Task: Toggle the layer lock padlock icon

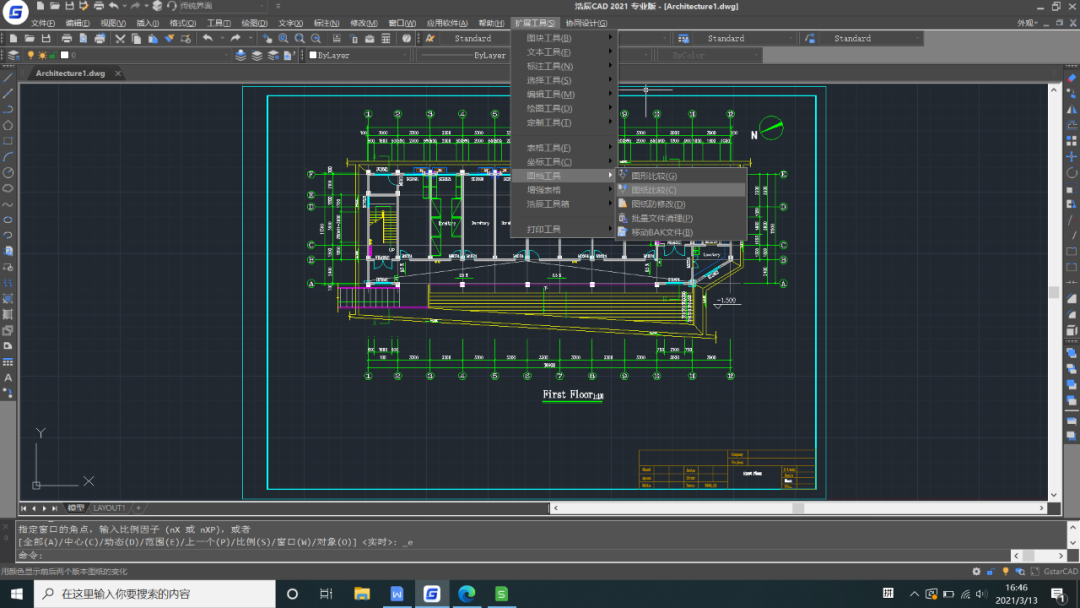Action: 52,56
